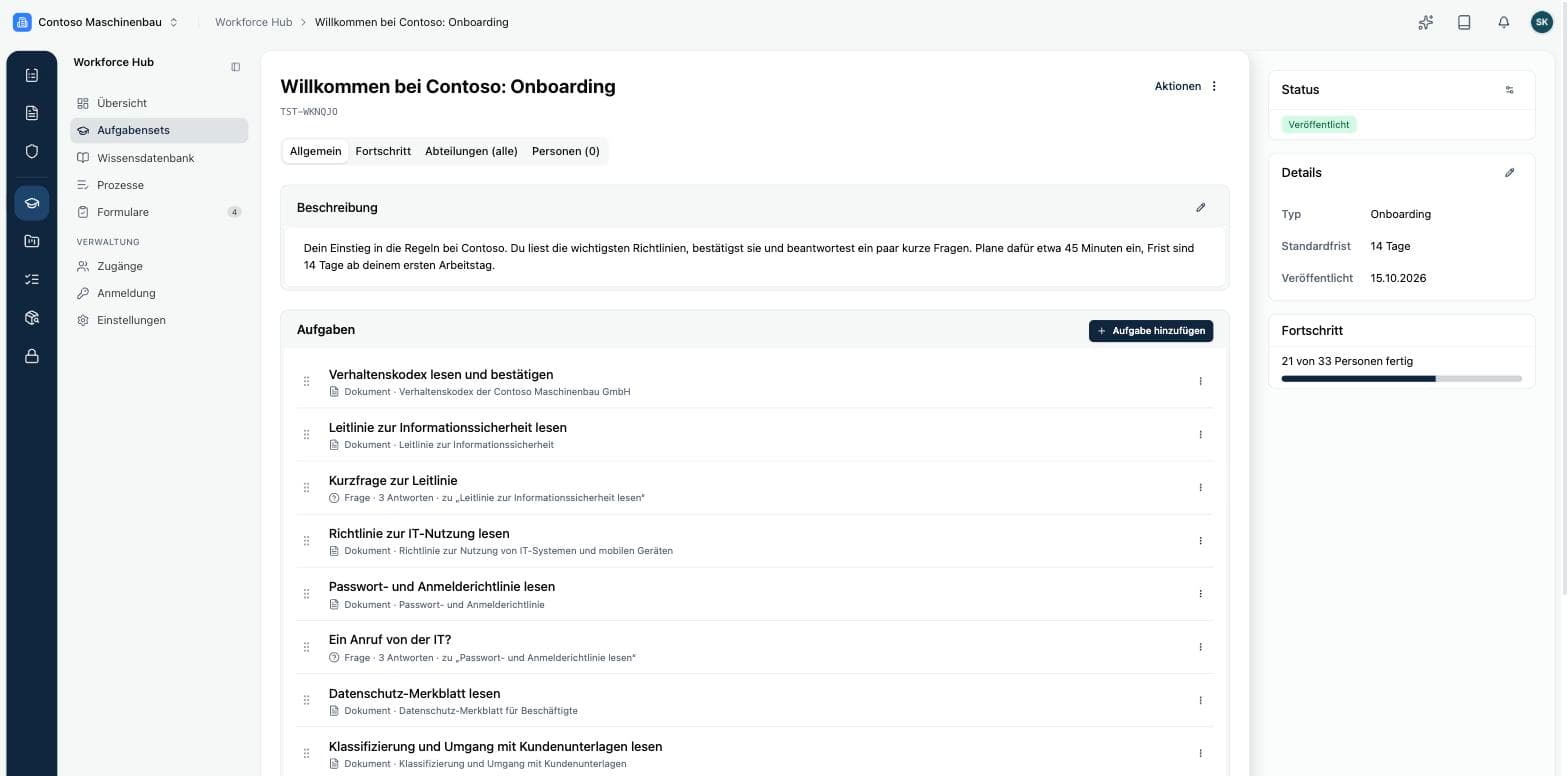Click the drag handle beside "Ein Anruf von der IT?"
The width and height of the screenshot is (1568, 776).
(307, 647)
